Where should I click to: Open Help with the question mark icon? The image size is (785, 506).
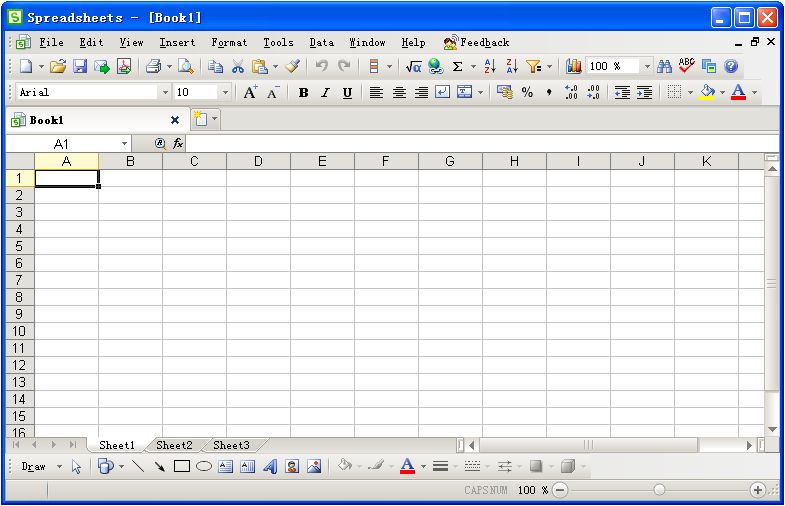pos(731,66)
